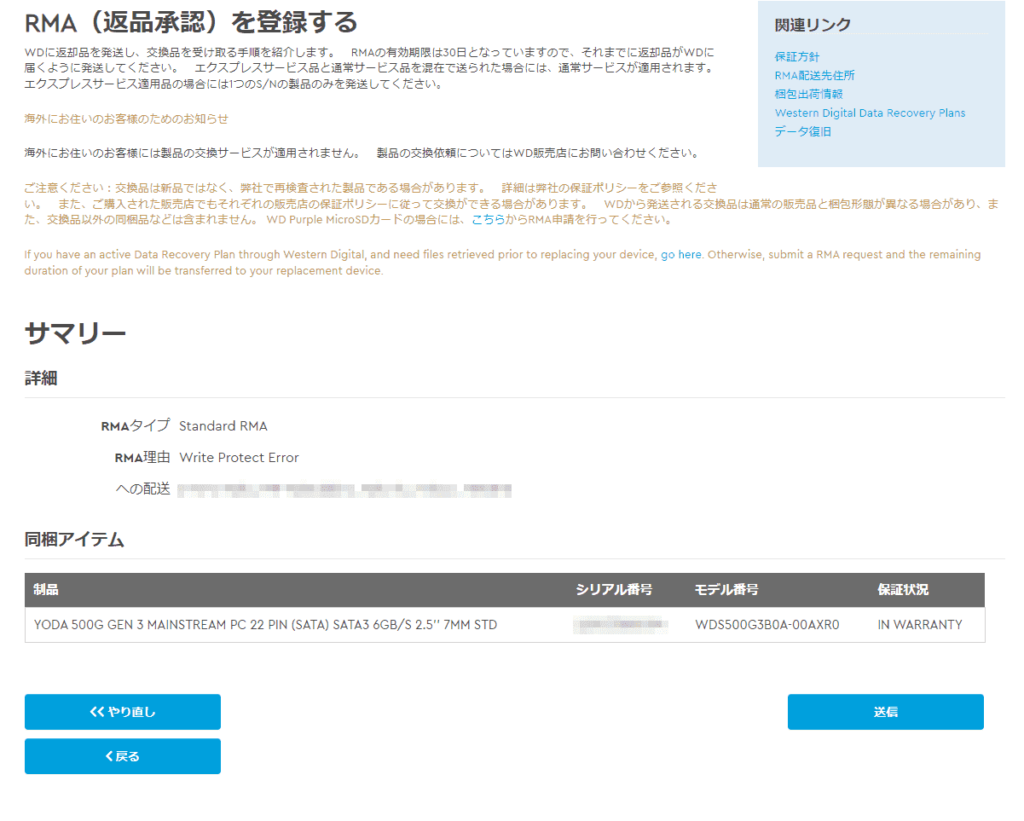Follow the 'go here' data recovery link
This screenshot has height=821, width=1024.
tap(680, 255)
